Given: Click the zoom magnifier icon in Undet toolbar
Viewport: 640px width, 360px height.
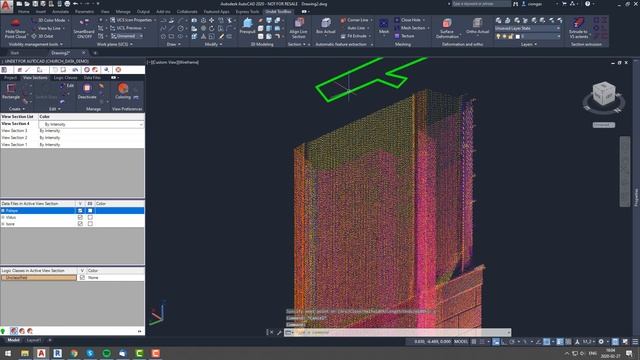Looking at the screenshot, I should pos(107,70).
